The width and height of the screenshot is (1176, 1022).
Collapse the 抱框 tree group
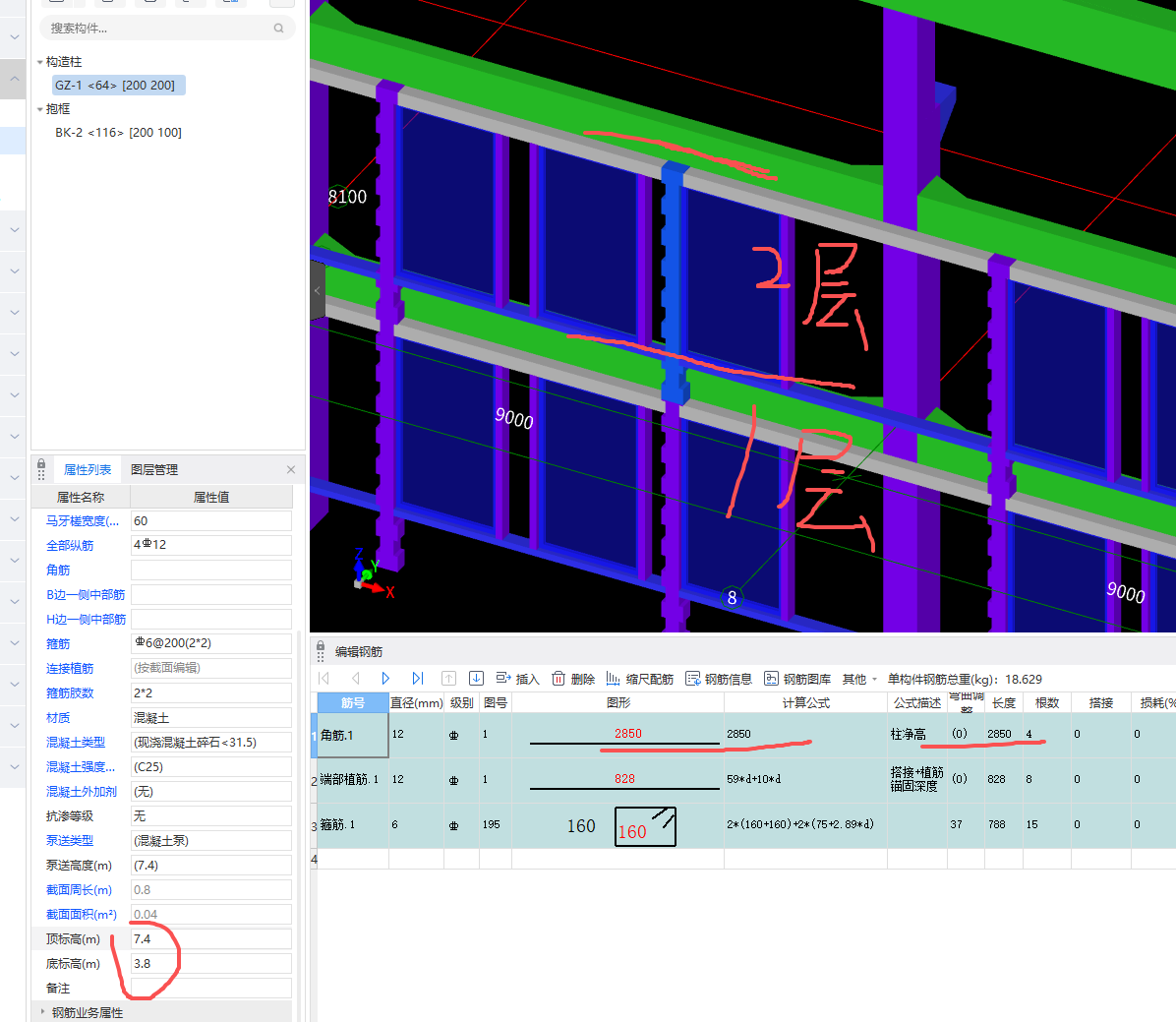[x=39, y=109]
